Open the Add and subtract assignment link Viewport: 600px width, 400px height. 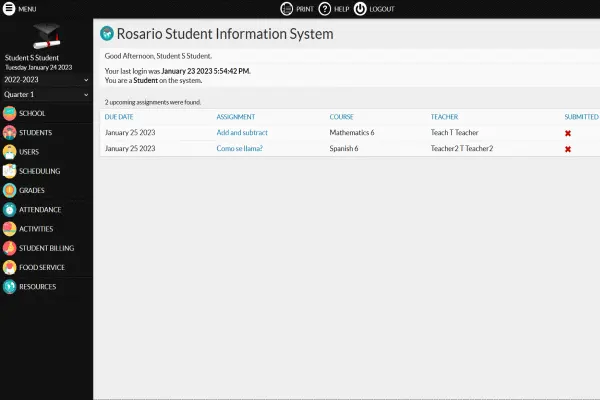[242, 132]
